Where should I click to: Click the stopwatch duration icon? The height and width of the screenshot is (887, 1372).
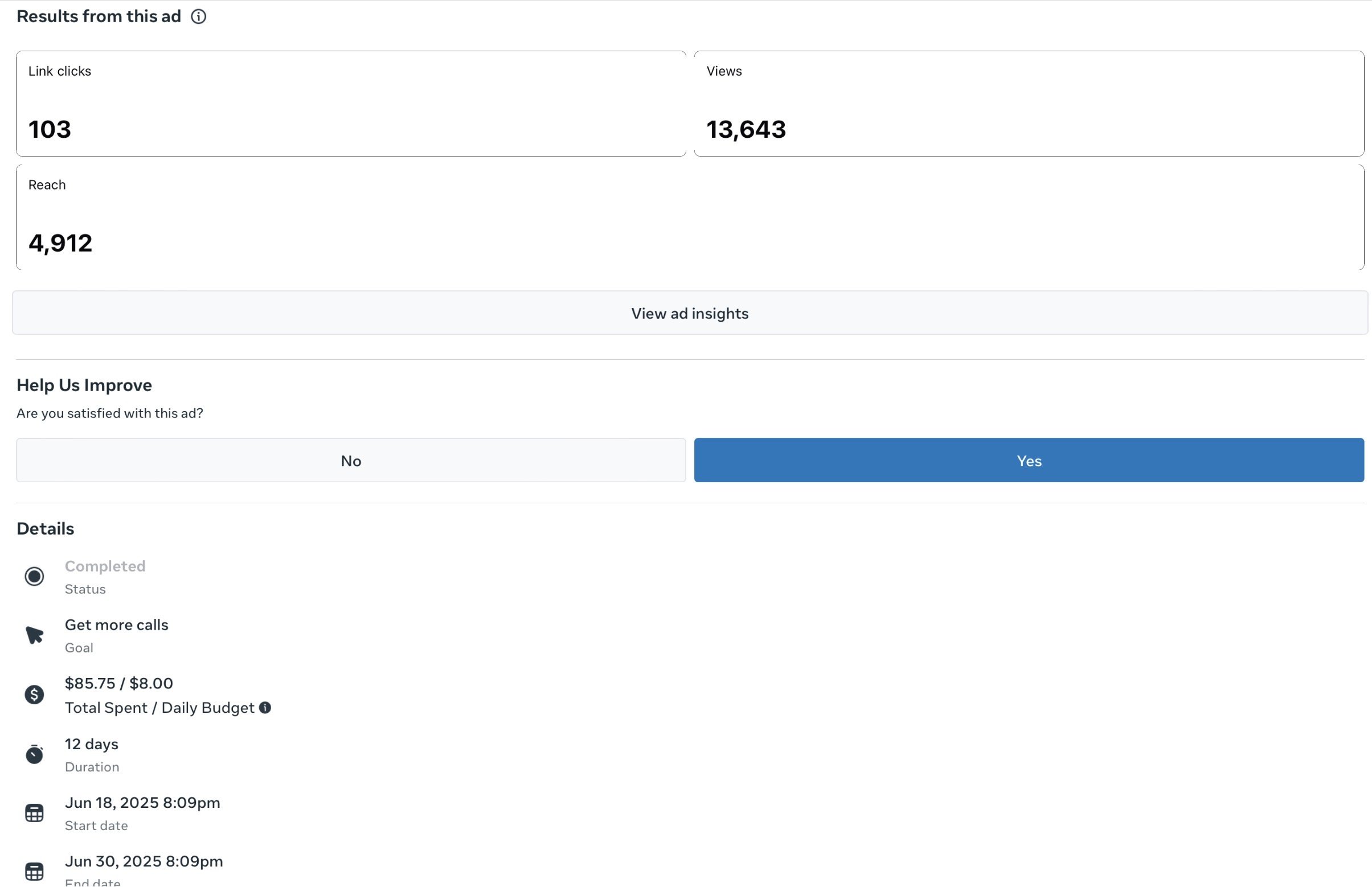coord(34,754)
